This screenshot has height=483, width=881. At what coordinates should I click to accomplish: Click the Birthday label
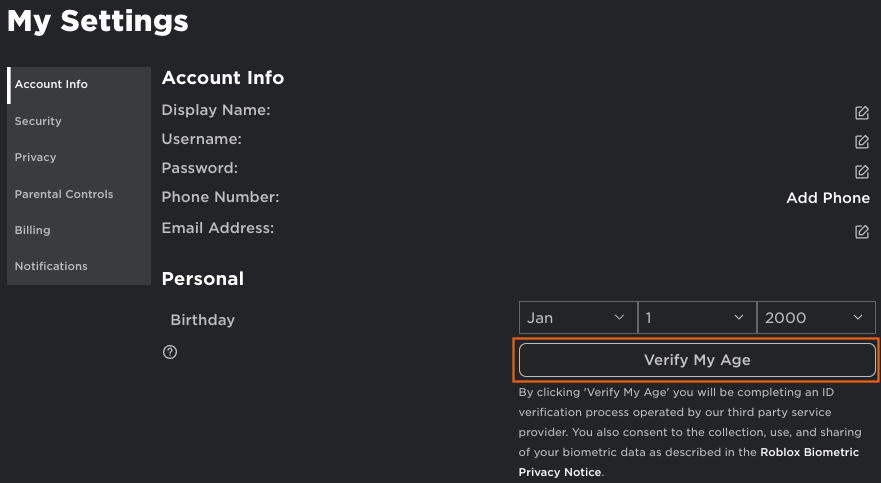[203, 320]
